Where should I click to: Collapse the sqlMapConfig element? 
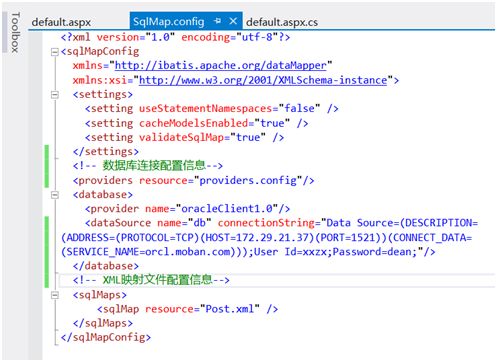tap(55, 52)
